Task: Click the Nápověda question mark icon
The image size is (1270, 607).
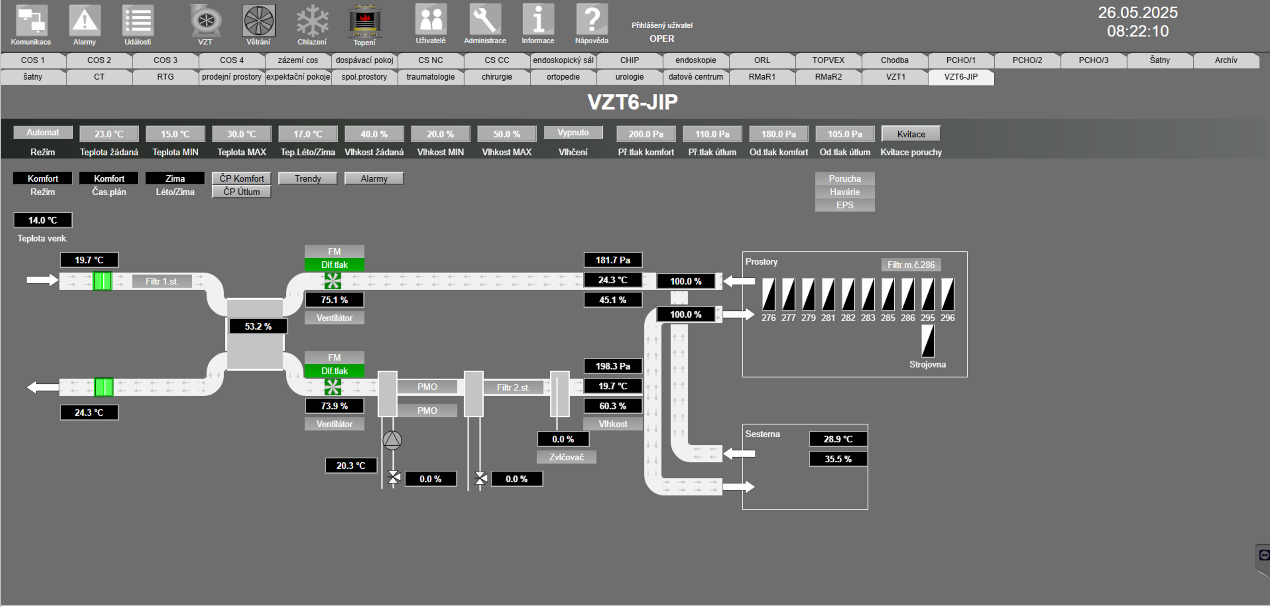Action: pyautogui.click(x=591, y=20)
